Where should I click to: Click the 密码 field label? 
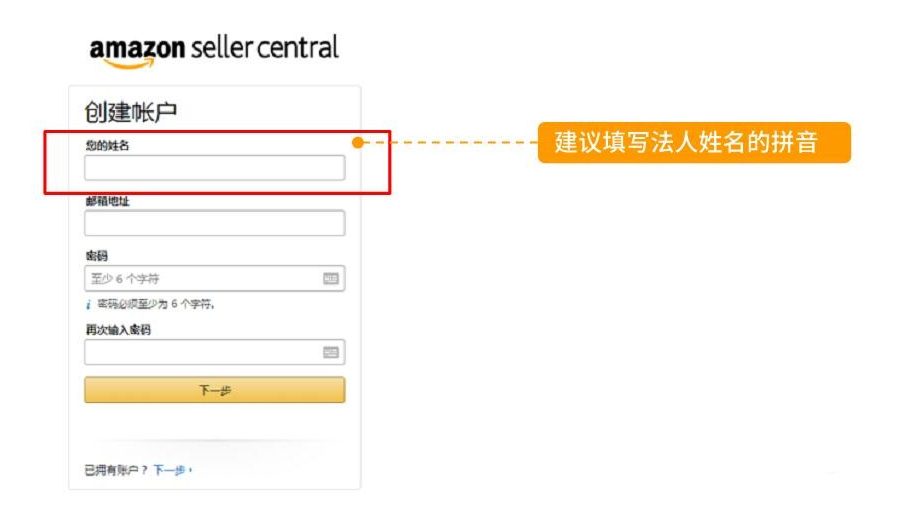(x=97, y=256)
